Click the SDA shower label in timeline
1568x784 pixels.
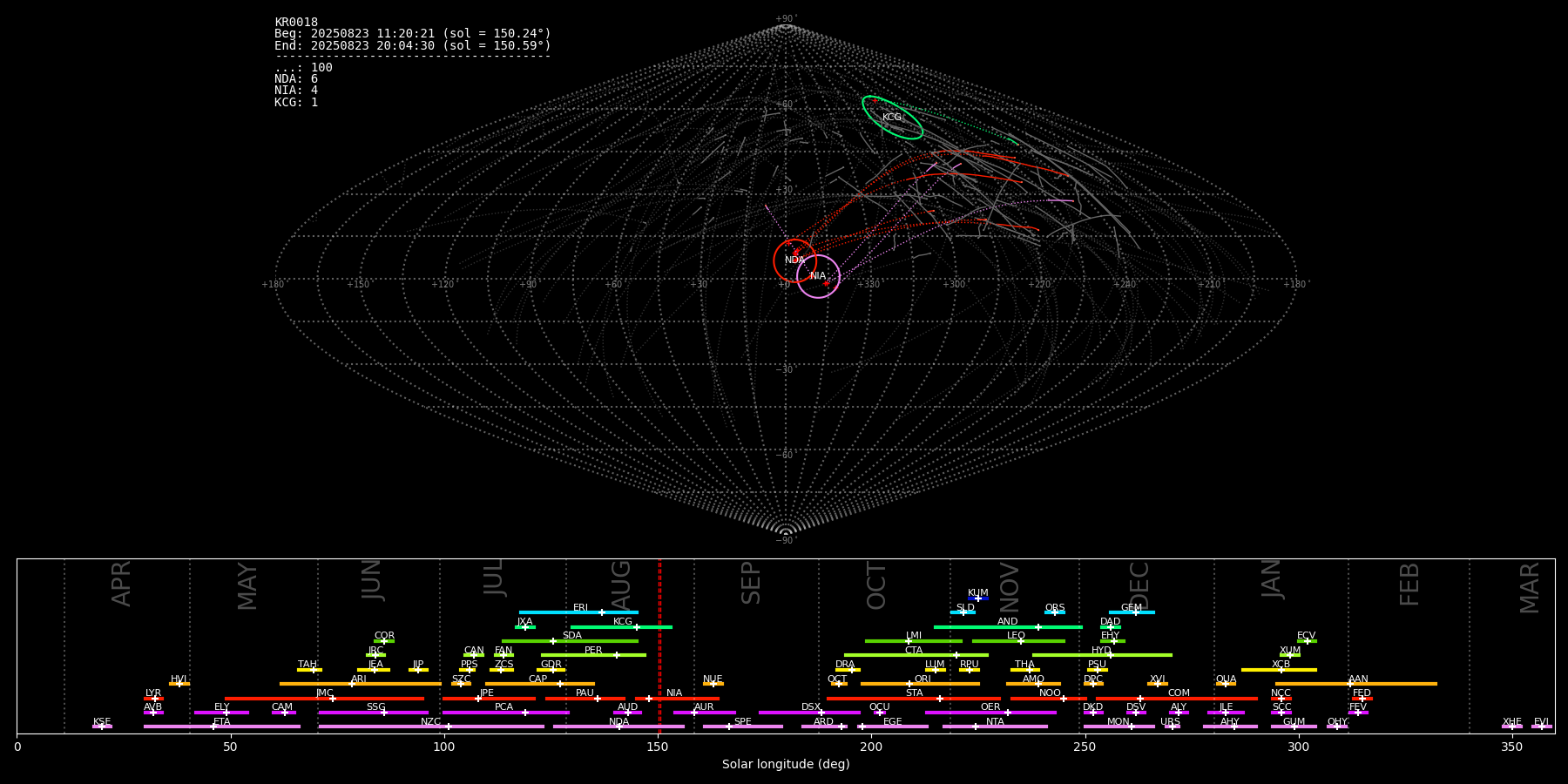point(572,636)
